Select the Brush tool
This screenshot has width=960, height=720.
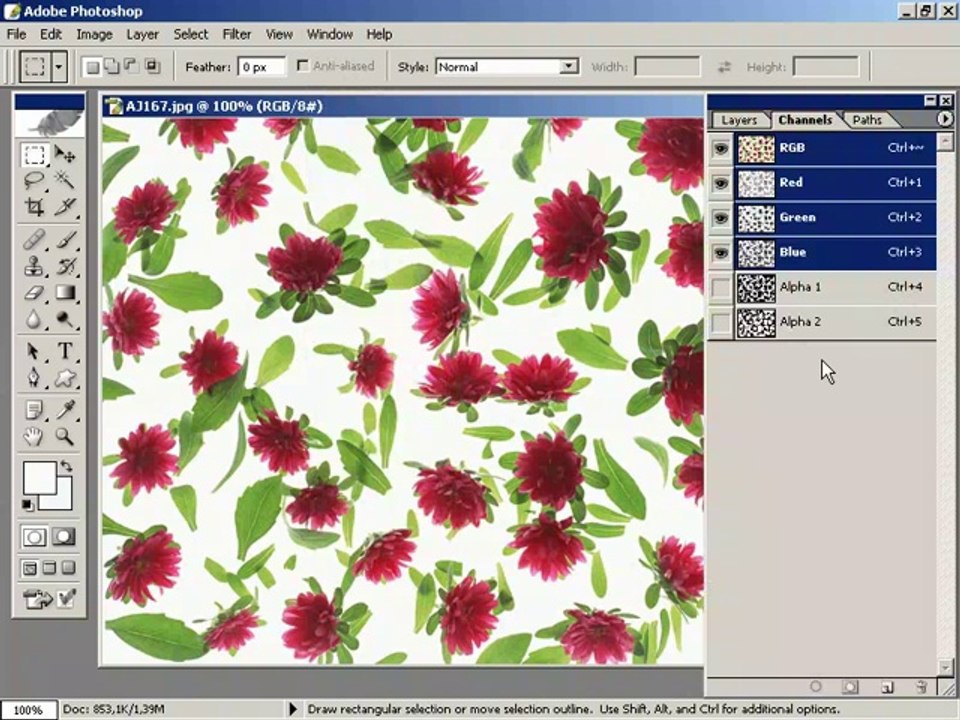point(65,239)
